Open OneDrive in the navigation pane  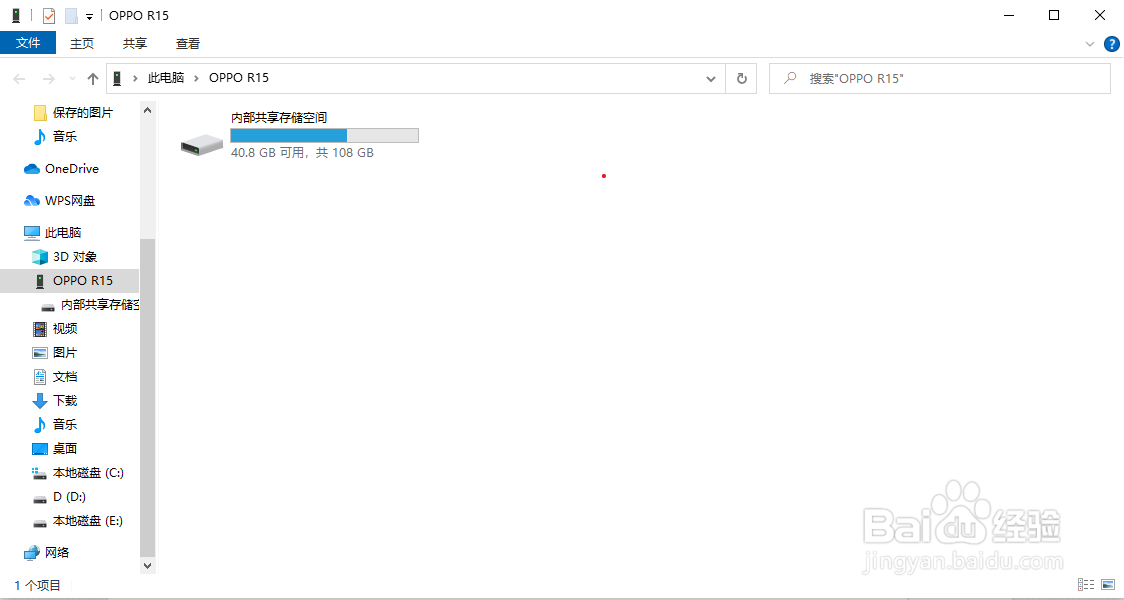tap(72, 168)
